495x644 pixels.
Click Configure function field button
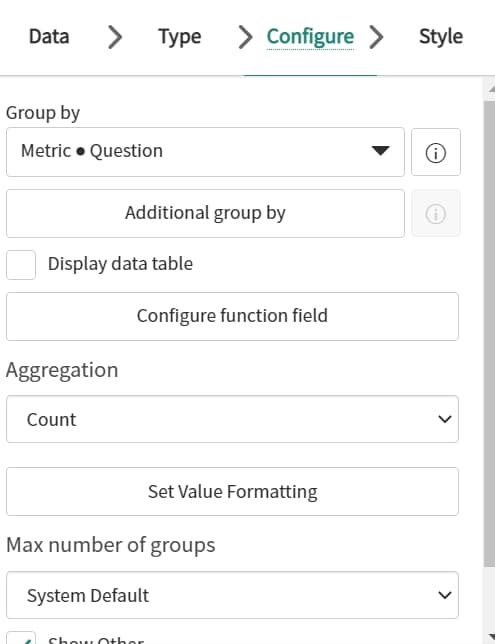pyautogui.click(x=233, y=316)
